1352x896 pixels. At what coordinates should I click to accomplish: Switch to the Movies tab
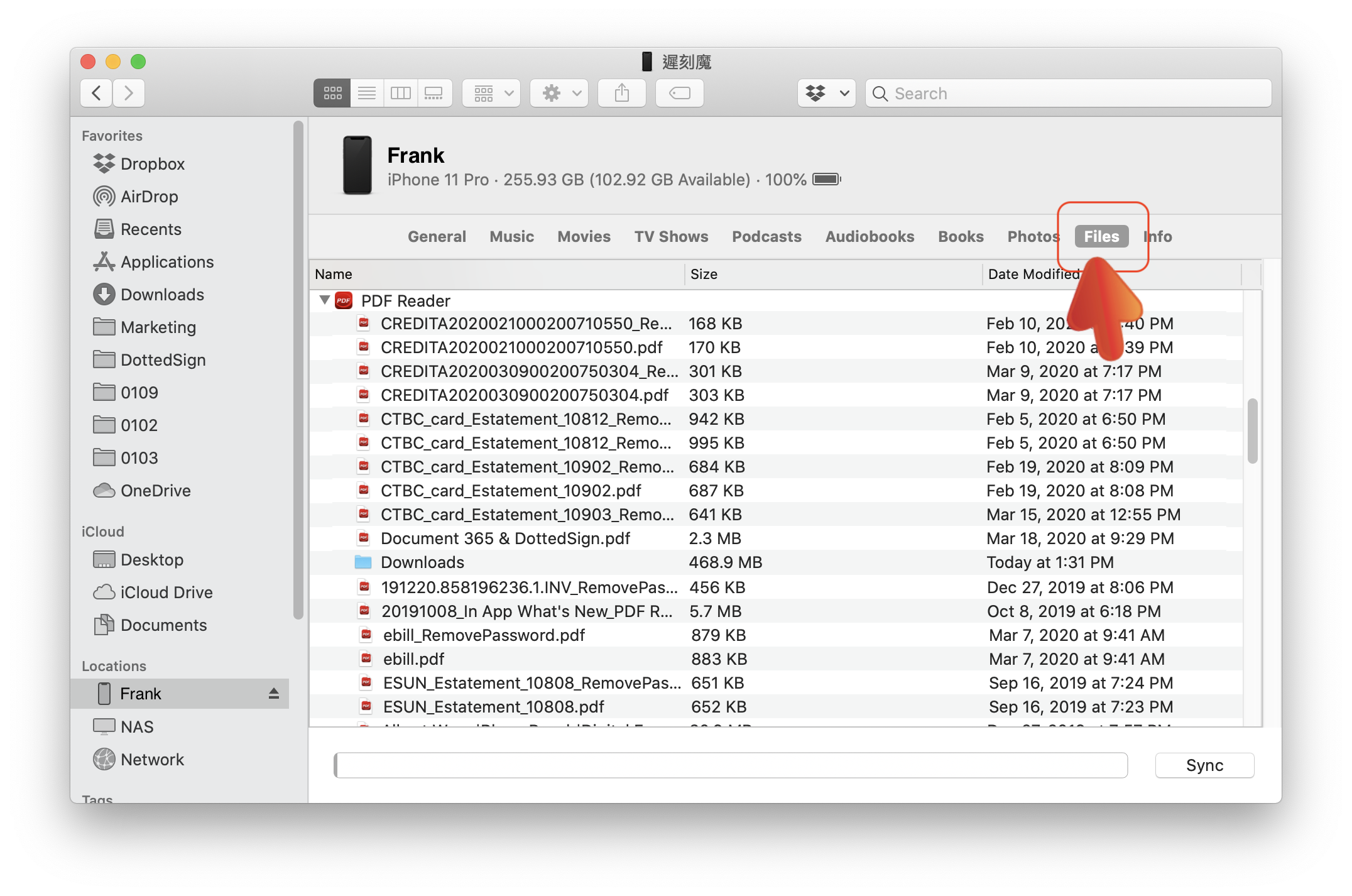tap(584, 237)
